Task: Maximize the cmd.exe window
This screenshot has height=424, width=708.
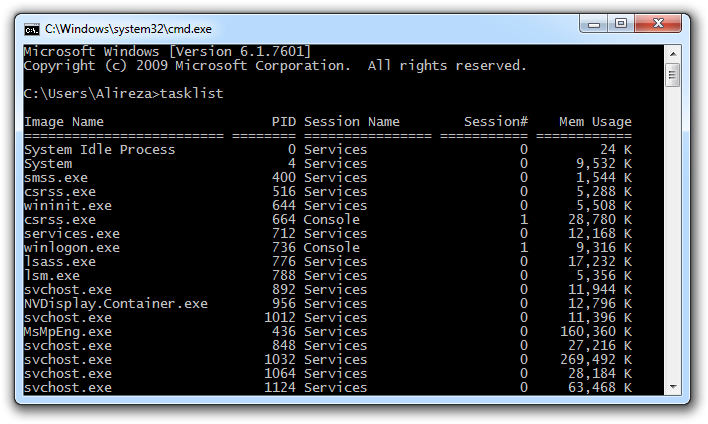Action: click(621, 23)
